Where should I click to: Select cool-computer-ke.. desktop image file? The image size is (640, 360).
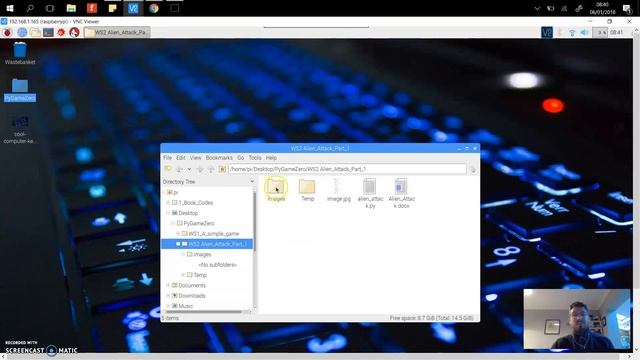pyautogui.click(x=20, y=129)
